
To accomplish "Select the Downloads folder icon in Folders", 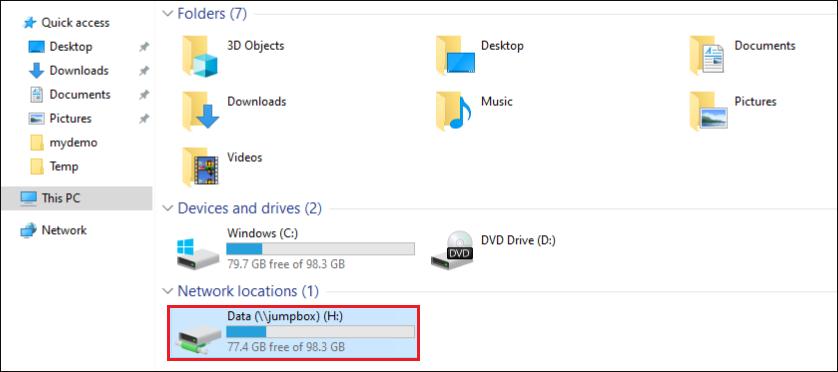I will pyautogui.click(x=201, y=111).
